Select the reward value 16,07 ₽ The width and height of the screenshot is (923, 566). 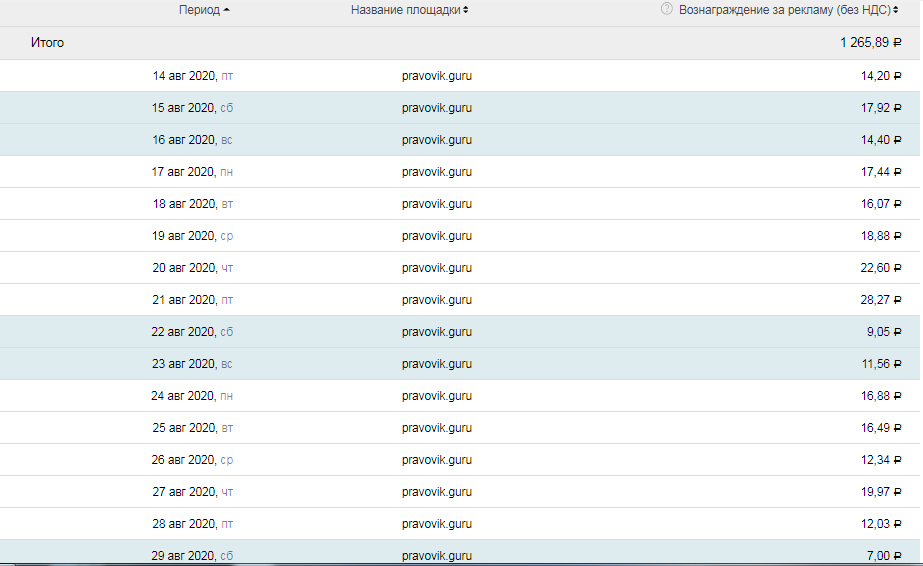point(881,204)
